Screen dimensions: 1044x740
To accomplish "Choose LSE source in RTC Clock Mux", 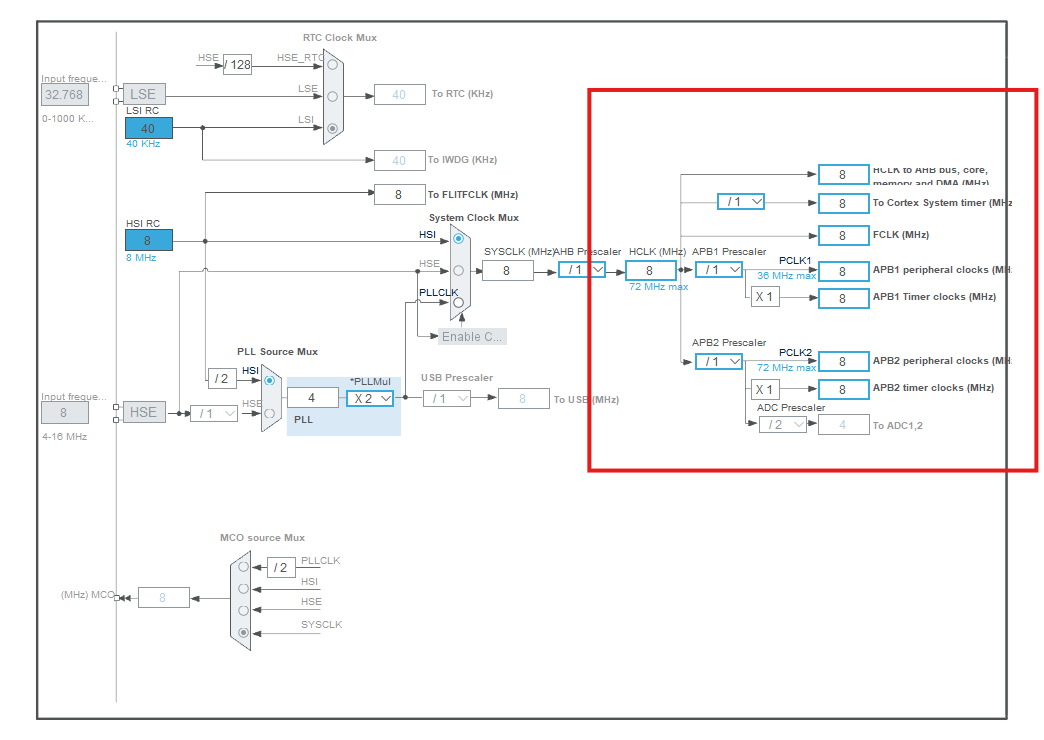I will pos(333,96).
